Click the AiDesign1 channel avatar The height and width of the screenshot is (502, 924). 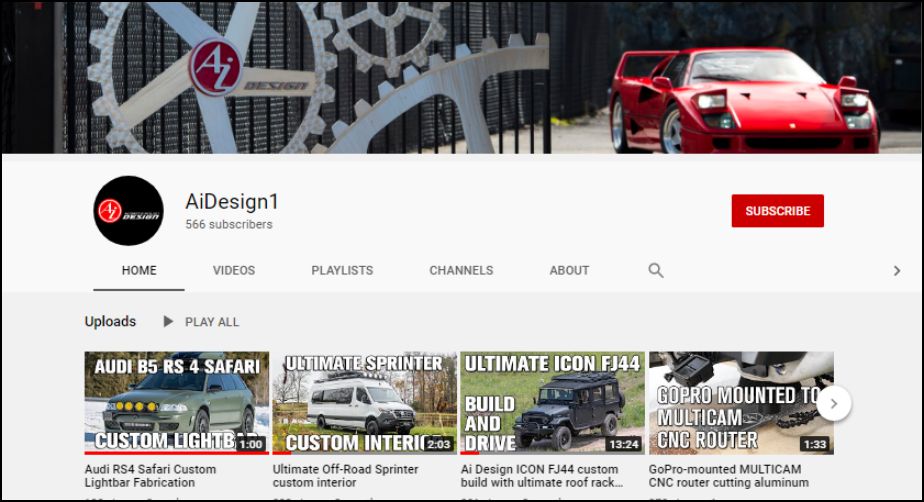click(128, 211)
